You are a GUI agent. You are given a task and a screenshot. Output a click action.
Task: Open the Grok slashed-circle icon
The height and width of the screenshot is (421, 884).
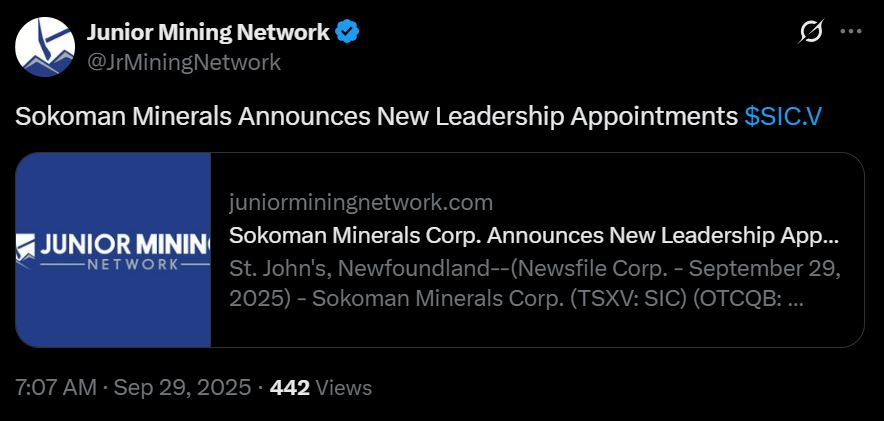pyautogui.click(x=811, y=32)
